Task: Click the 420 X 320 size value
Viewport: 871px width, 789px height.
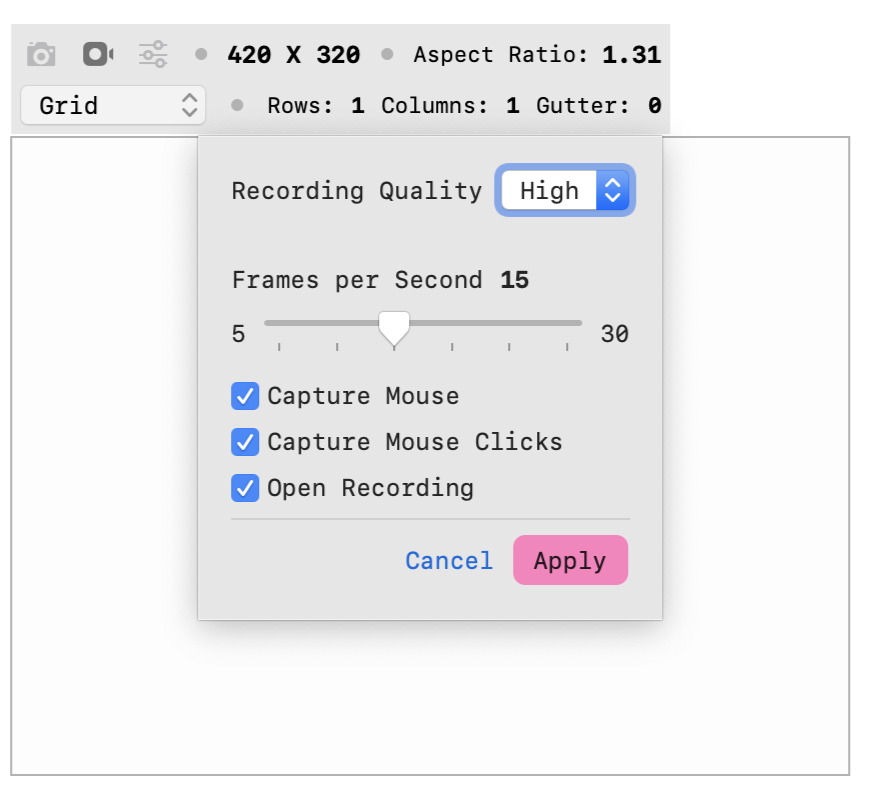Action: point(294,54)
